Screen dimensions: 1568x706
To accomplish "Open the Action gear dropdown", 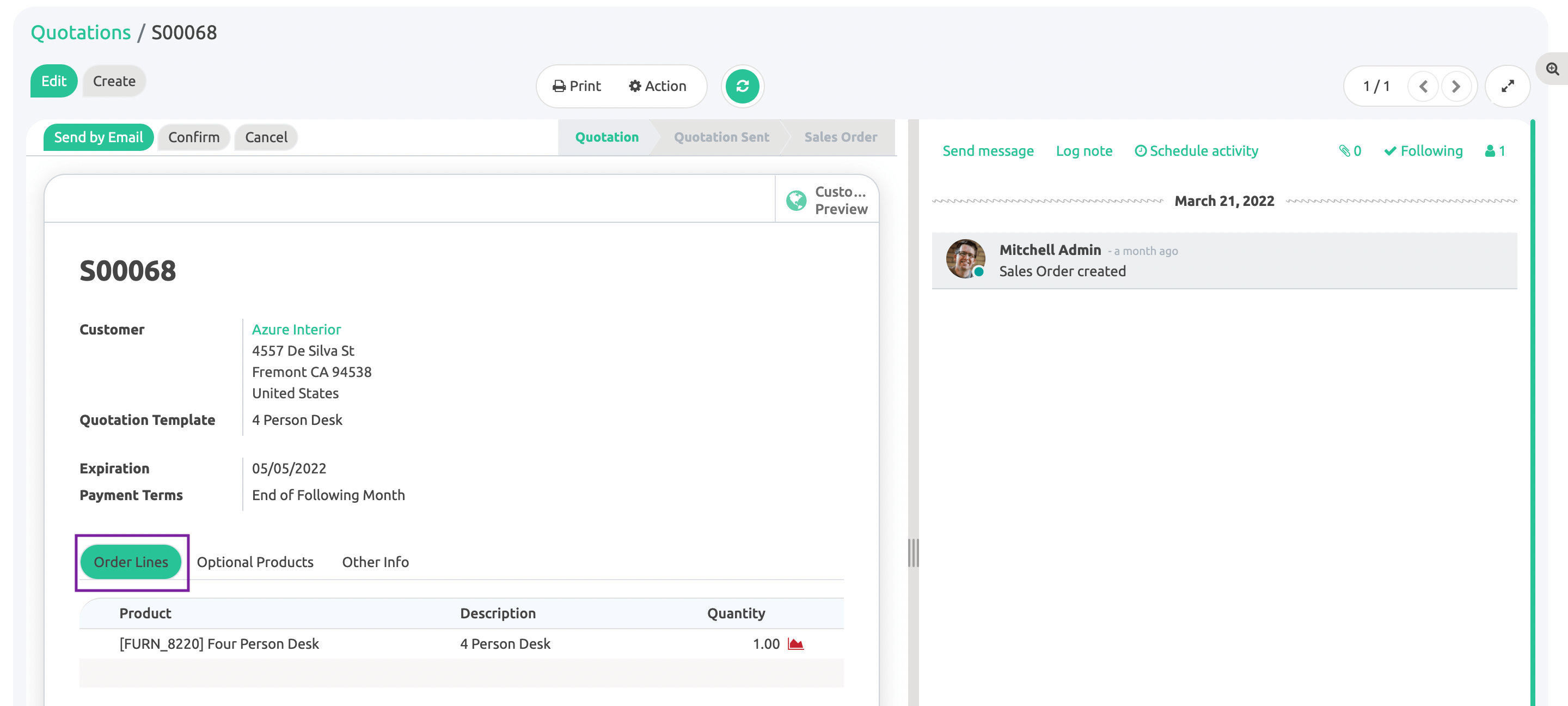I will pyautogui.click(x=657, y=87).
